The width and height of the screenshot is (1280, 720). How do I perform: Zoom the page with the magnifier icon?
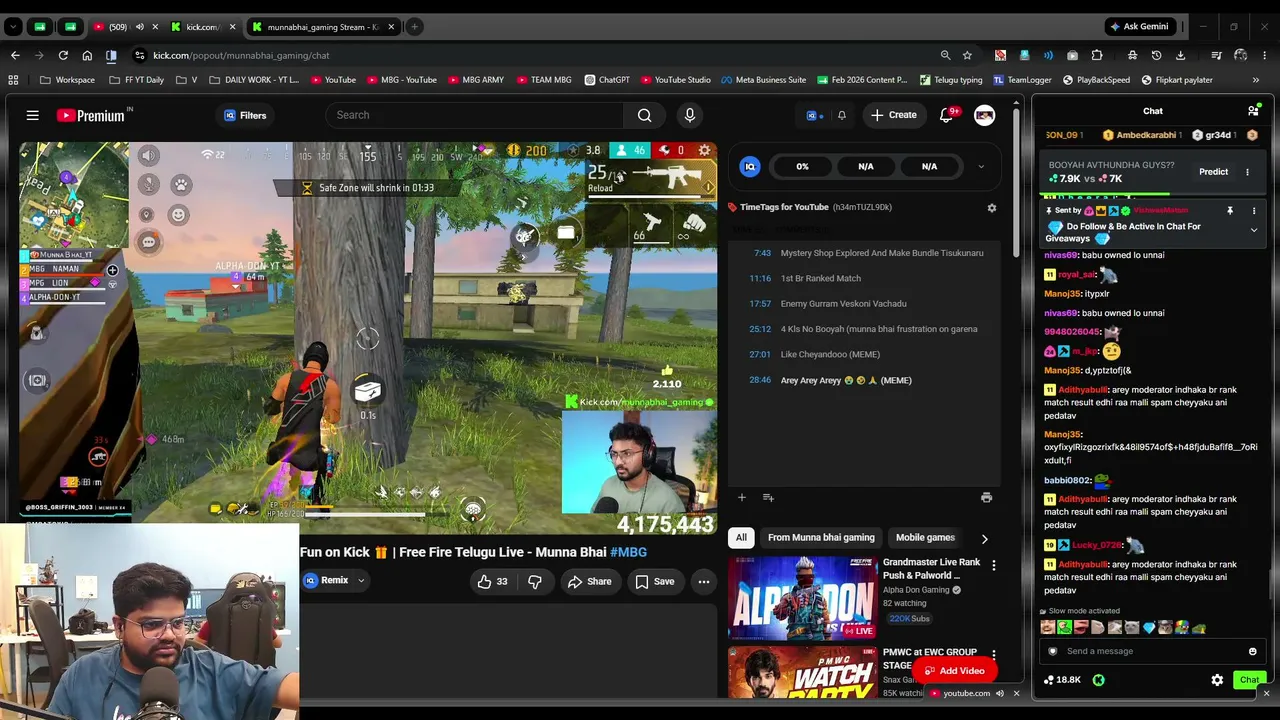pyautogui.click(x=945, y=55)
